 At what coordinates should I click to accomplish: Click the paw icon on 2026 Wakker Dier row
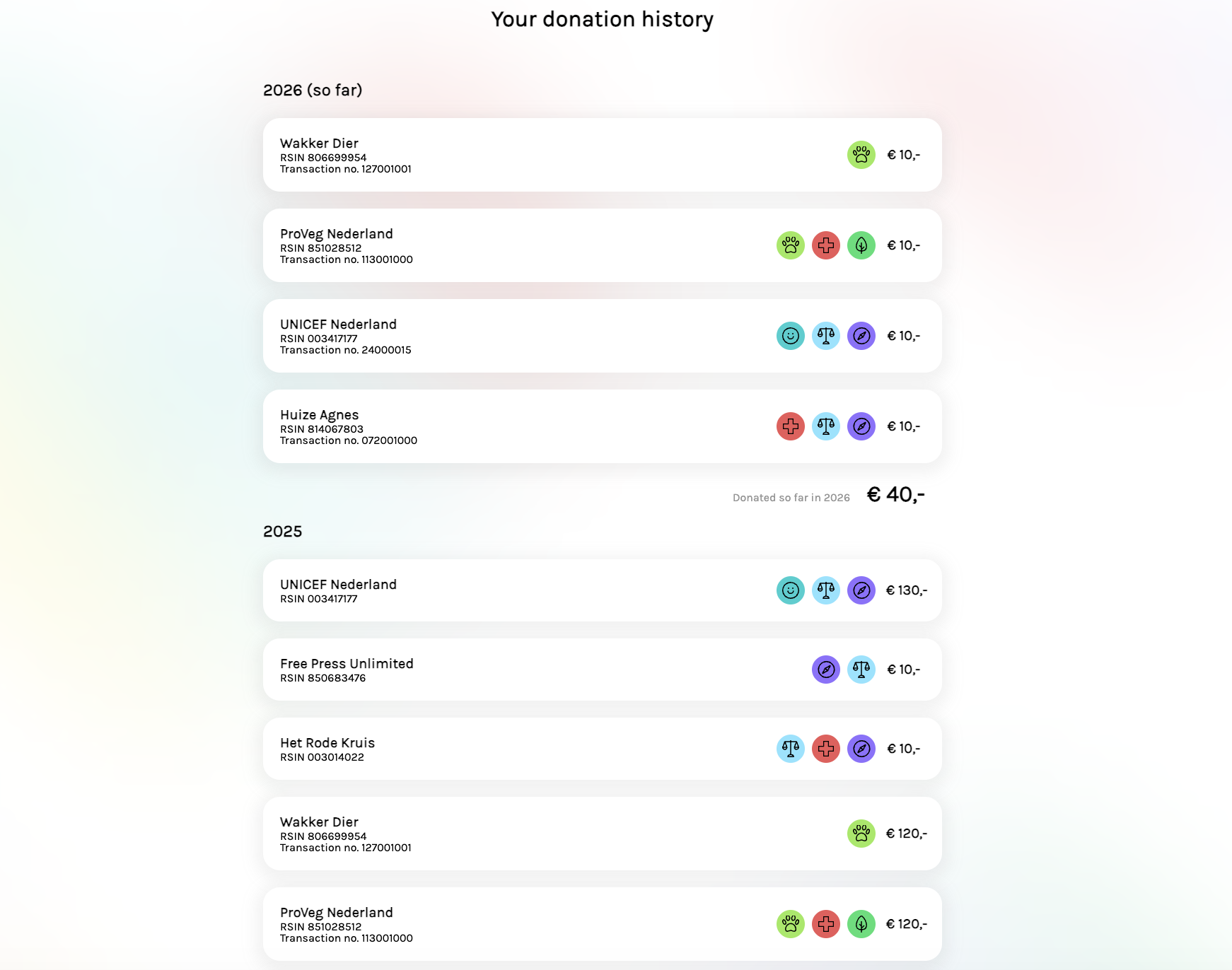[x=861, y=155]
